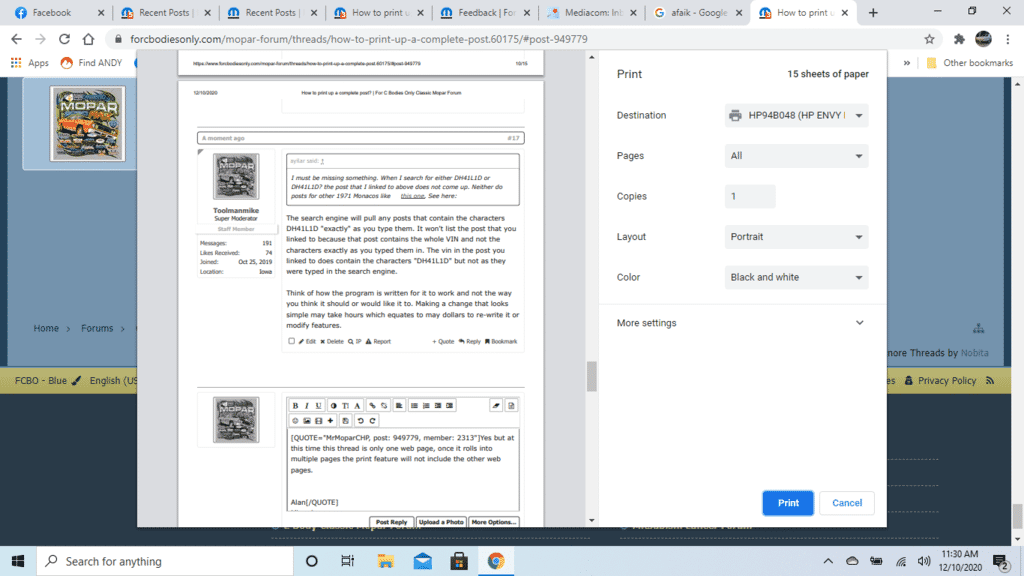Switch to the Mediacom Inbox tab

[x=590, y=13]
